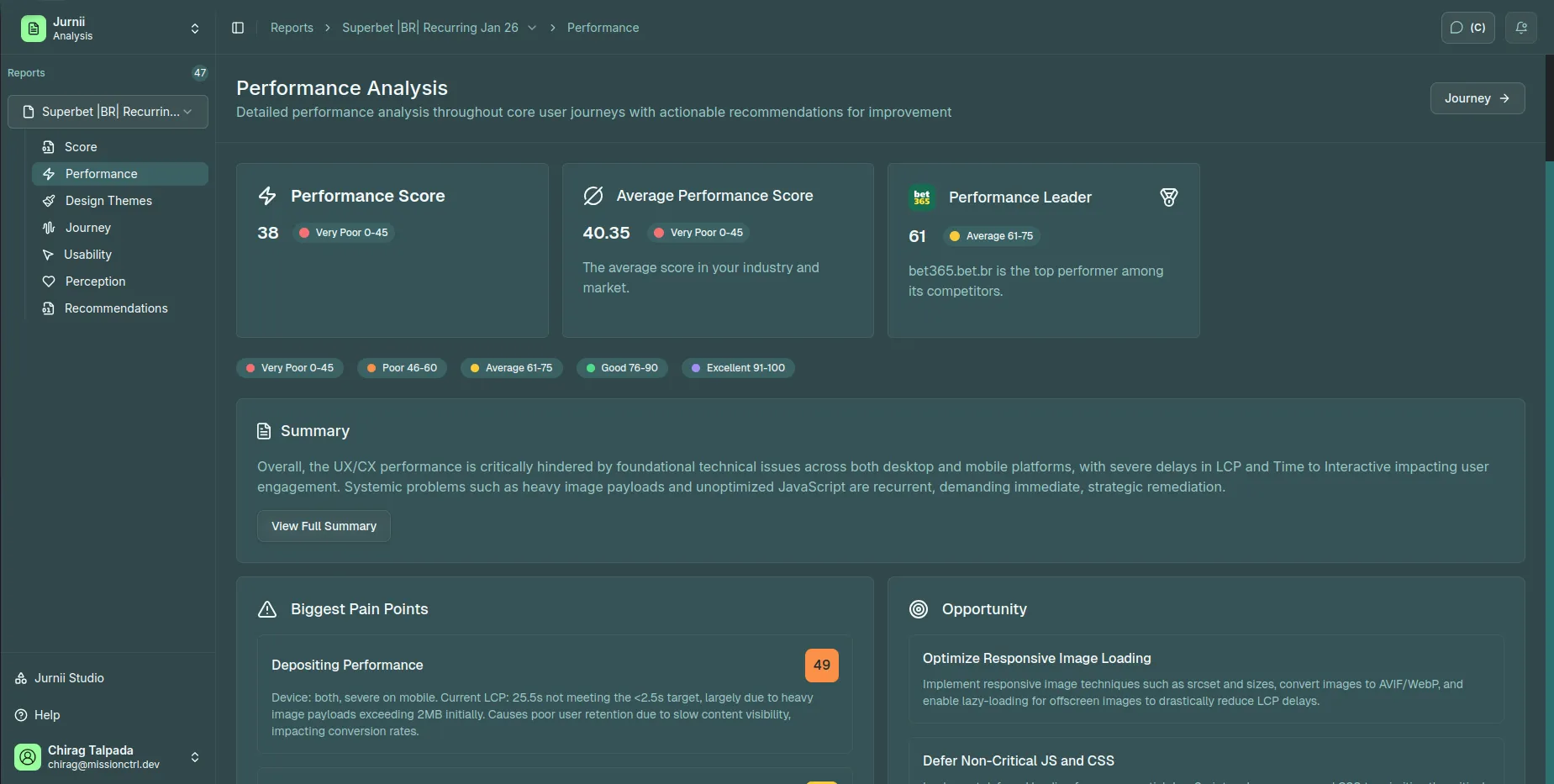Click the lightning Performance Score icon
This screenshot has height=784, width=1554.
[x=267, y=196]
